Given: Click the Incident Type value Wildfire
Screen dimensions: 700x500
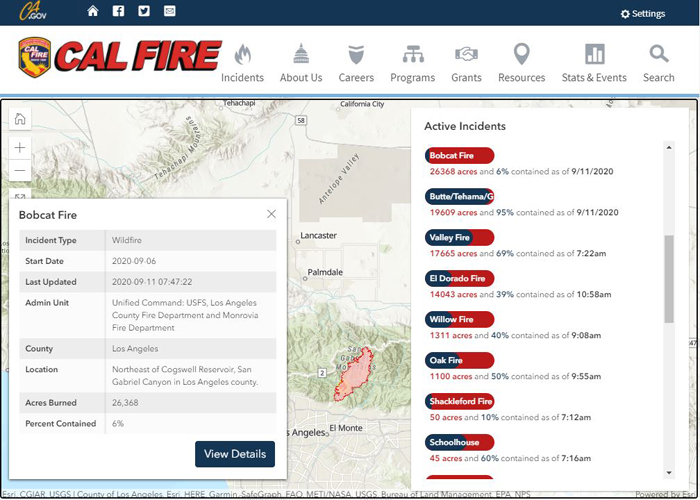Looking at the screenshot, I should (127, 240).
